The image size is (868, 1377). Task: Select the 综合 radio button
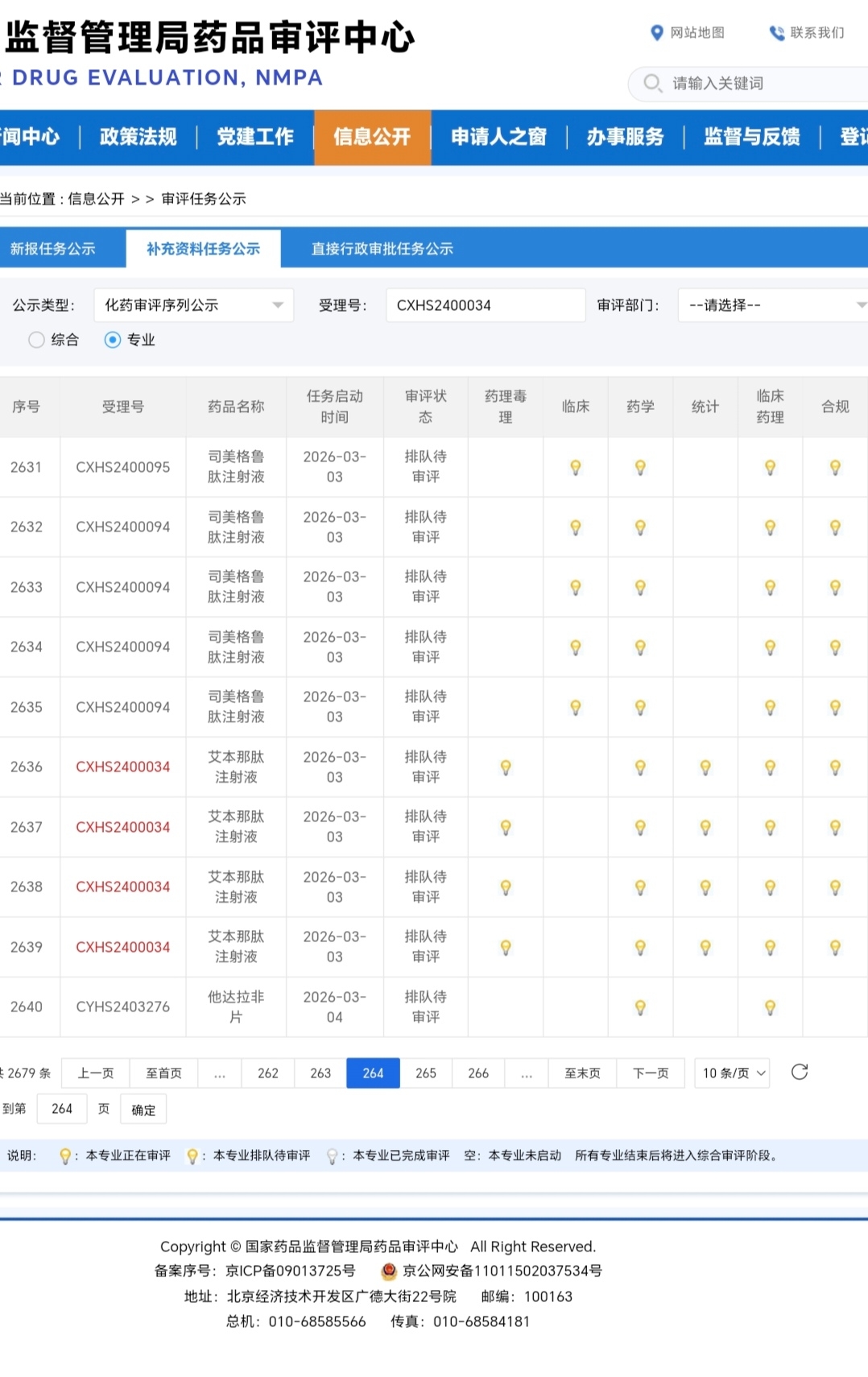click(36, 340)
